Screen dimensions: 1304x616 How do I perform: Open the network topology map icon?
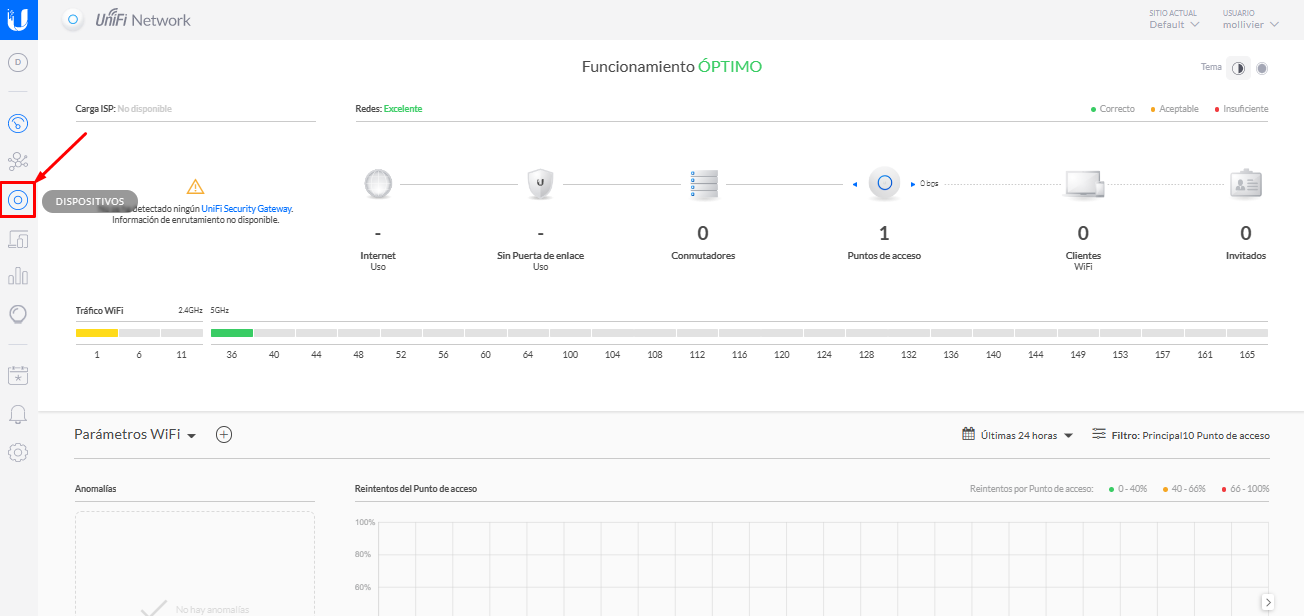pyautogui.click(x=18, y=161)
